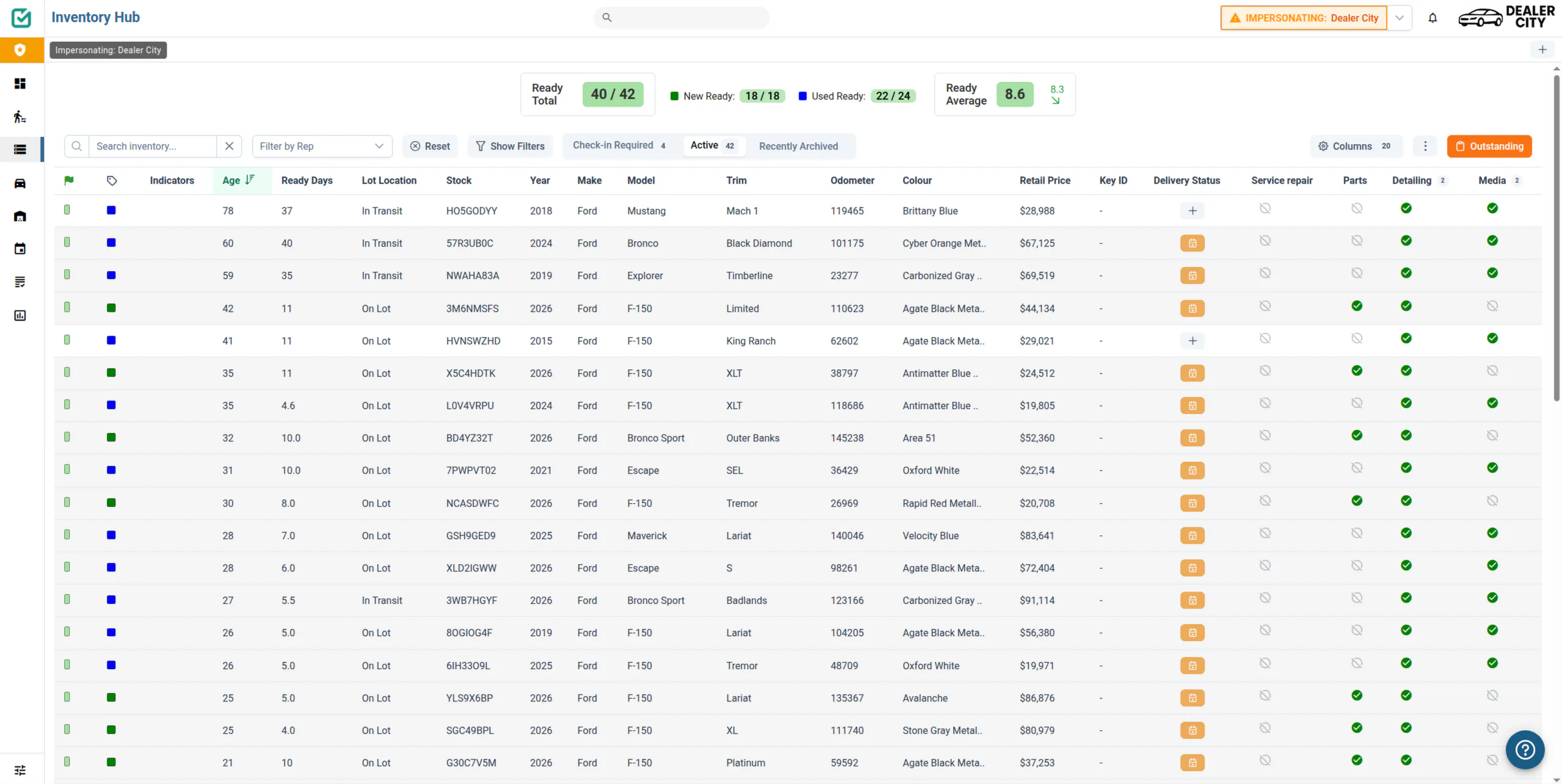Image resolution: width=1562 pixels, height=784 pixels.
Task: Toggle Detailing check for Mustang HO5GODYY
Action: (x=1406, y=208)
